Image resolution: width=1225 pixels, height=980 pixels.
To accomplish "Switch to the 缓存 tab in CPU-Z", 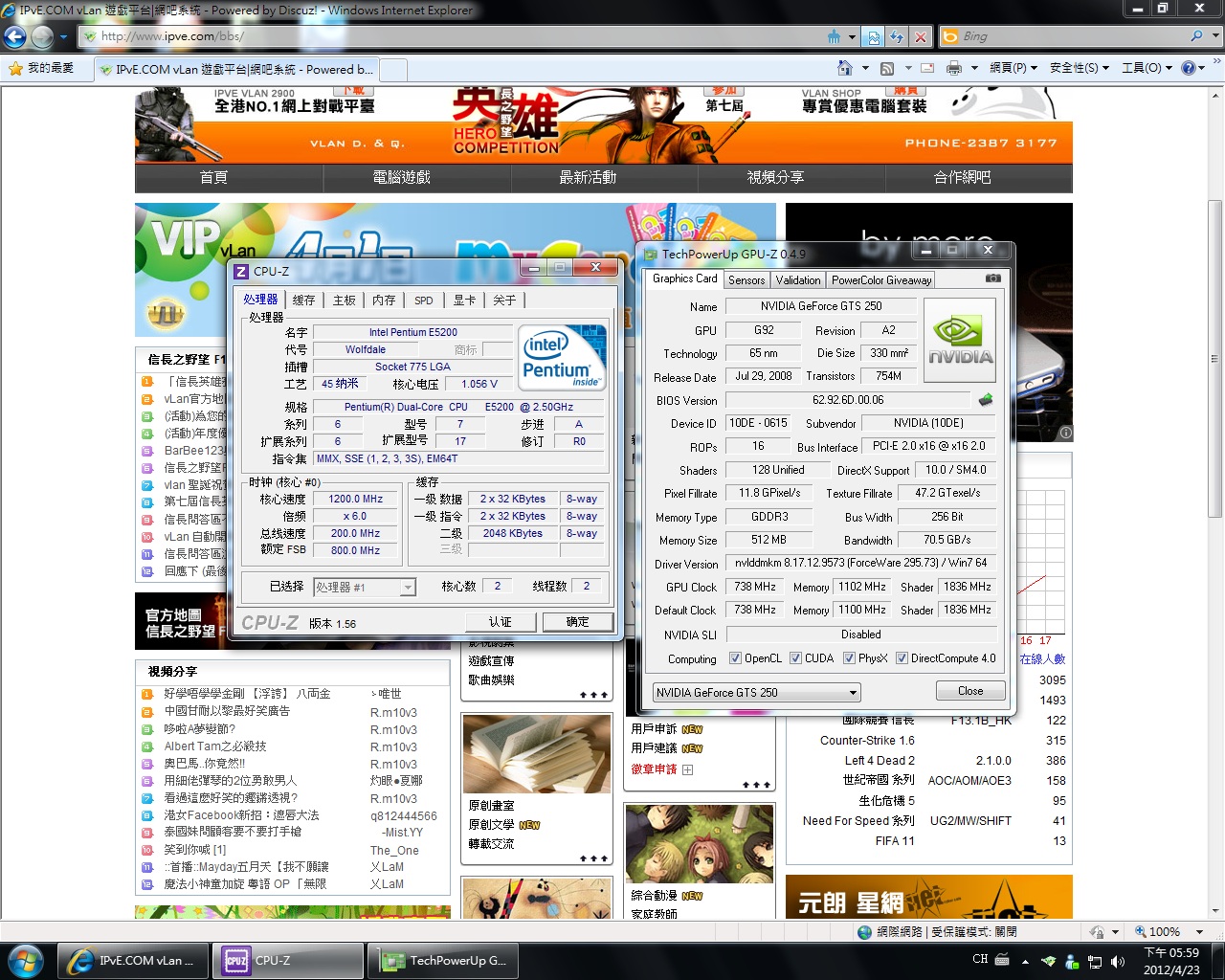I will (x=303, y=301).
